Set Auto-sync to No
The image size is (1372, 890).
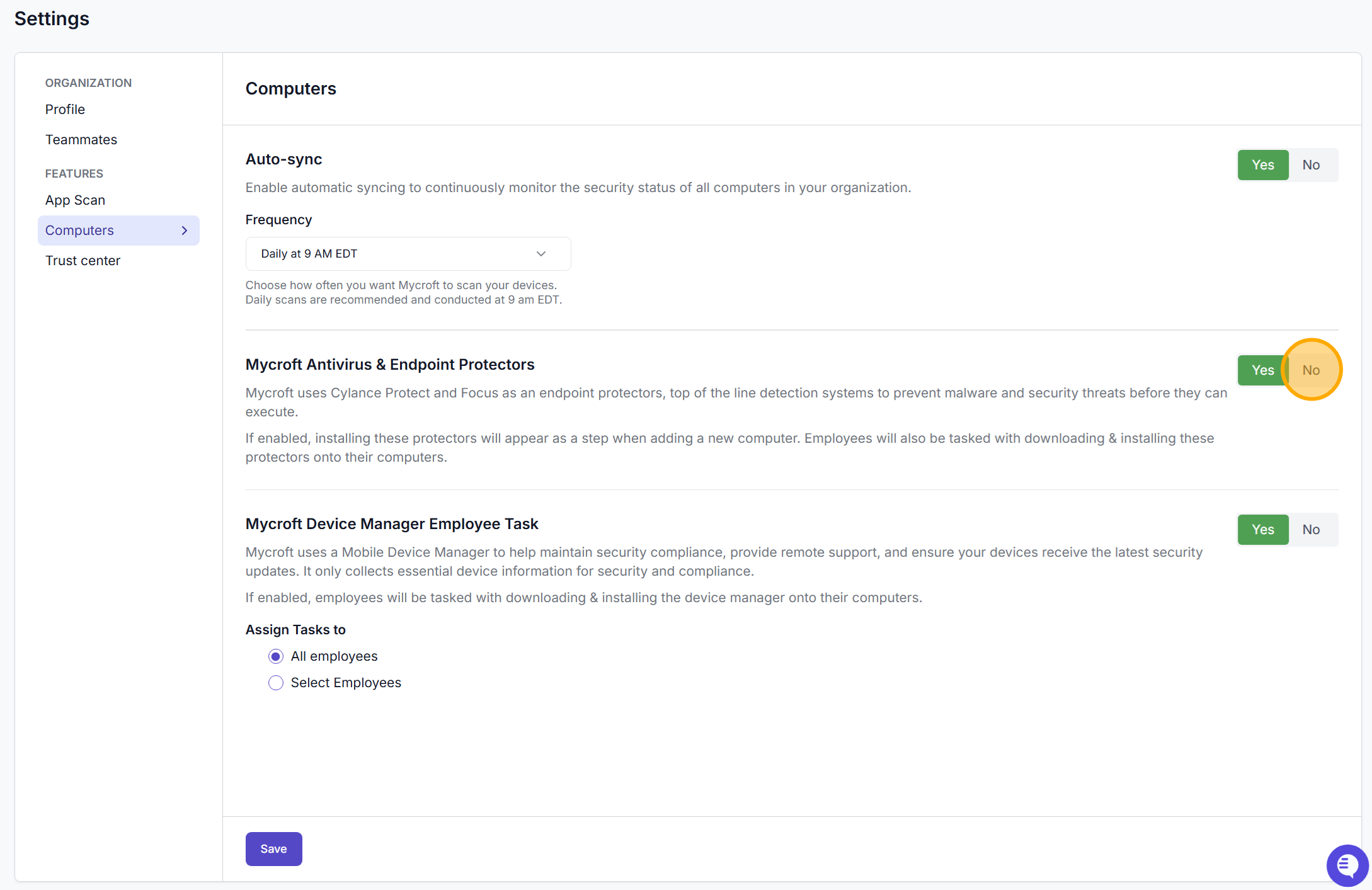1311,165
